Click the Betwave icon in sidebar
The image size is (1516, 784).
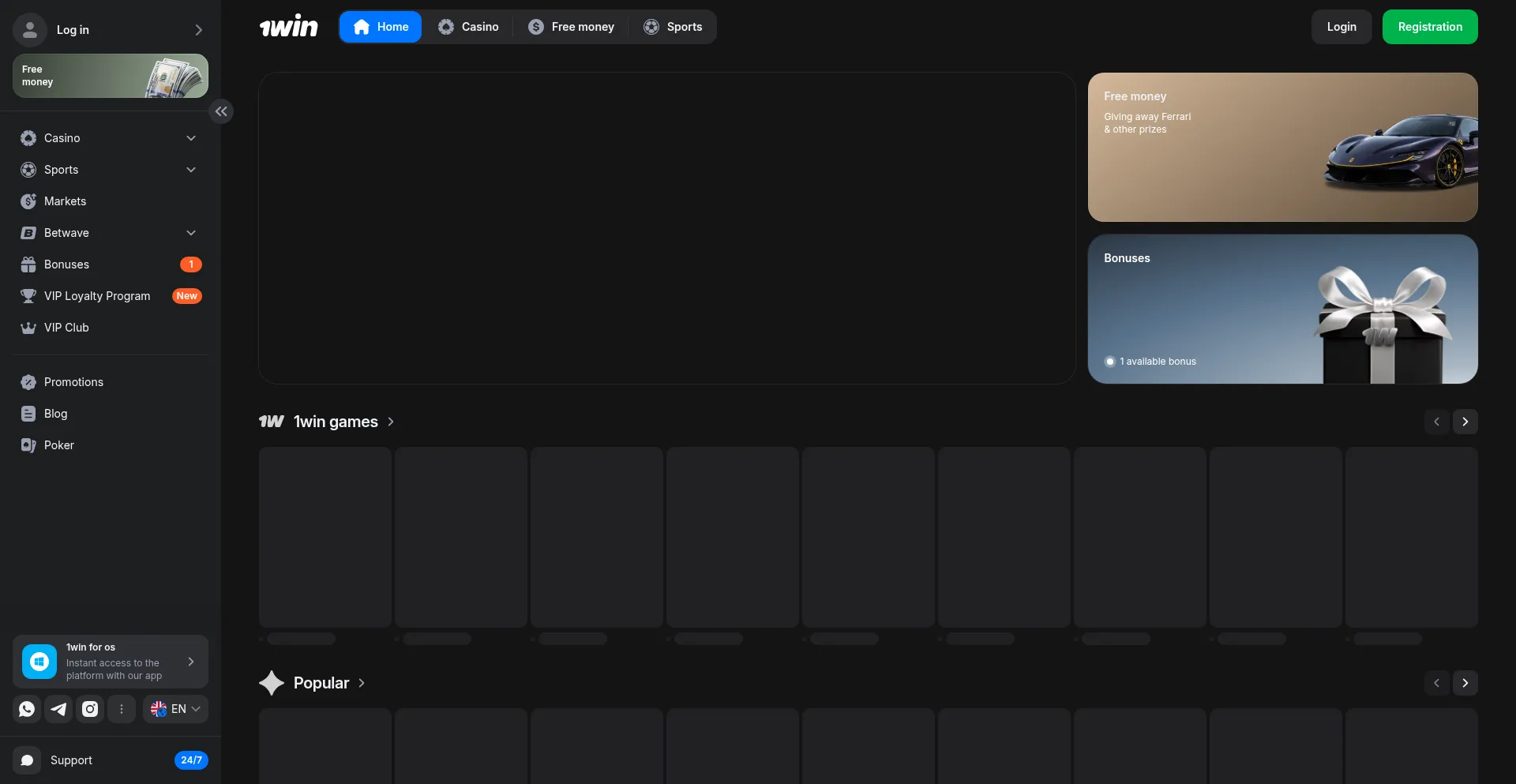[x=28, y=233]
